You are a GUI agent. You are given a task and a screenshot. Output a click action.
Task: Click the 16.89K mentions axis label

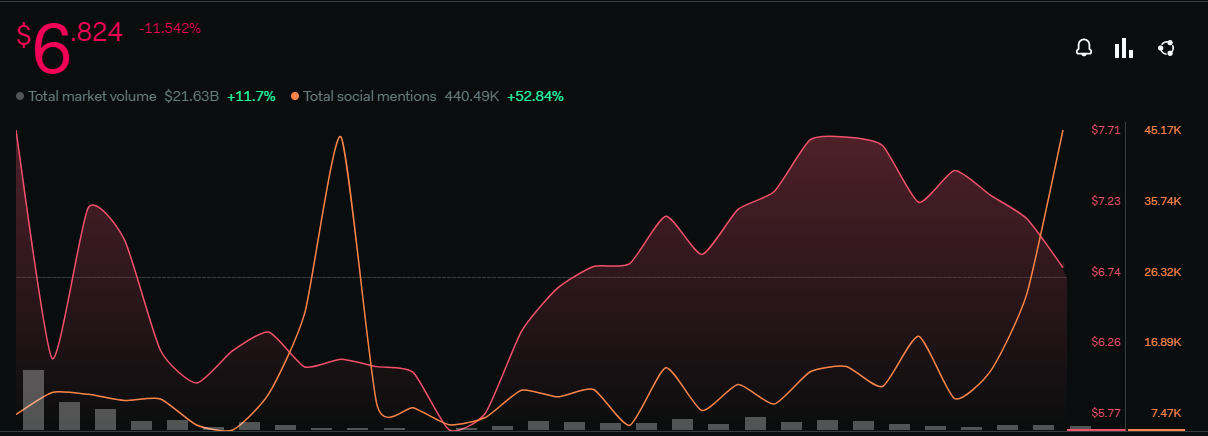pyautogui.click(x=1163, y=342)
